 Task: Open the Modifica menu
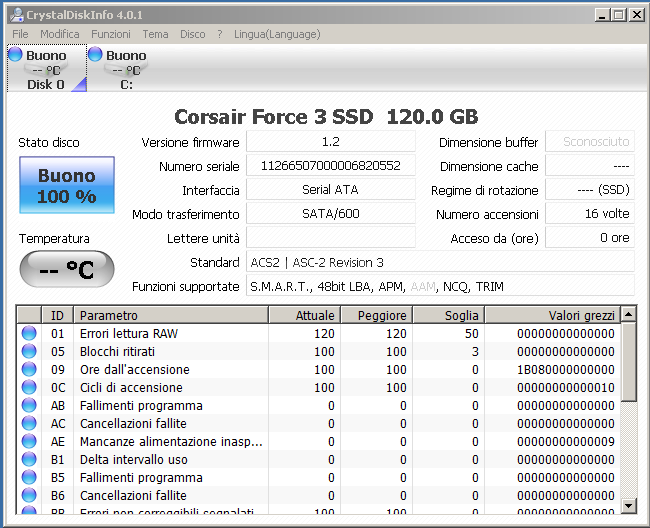[x=60, y=34]
